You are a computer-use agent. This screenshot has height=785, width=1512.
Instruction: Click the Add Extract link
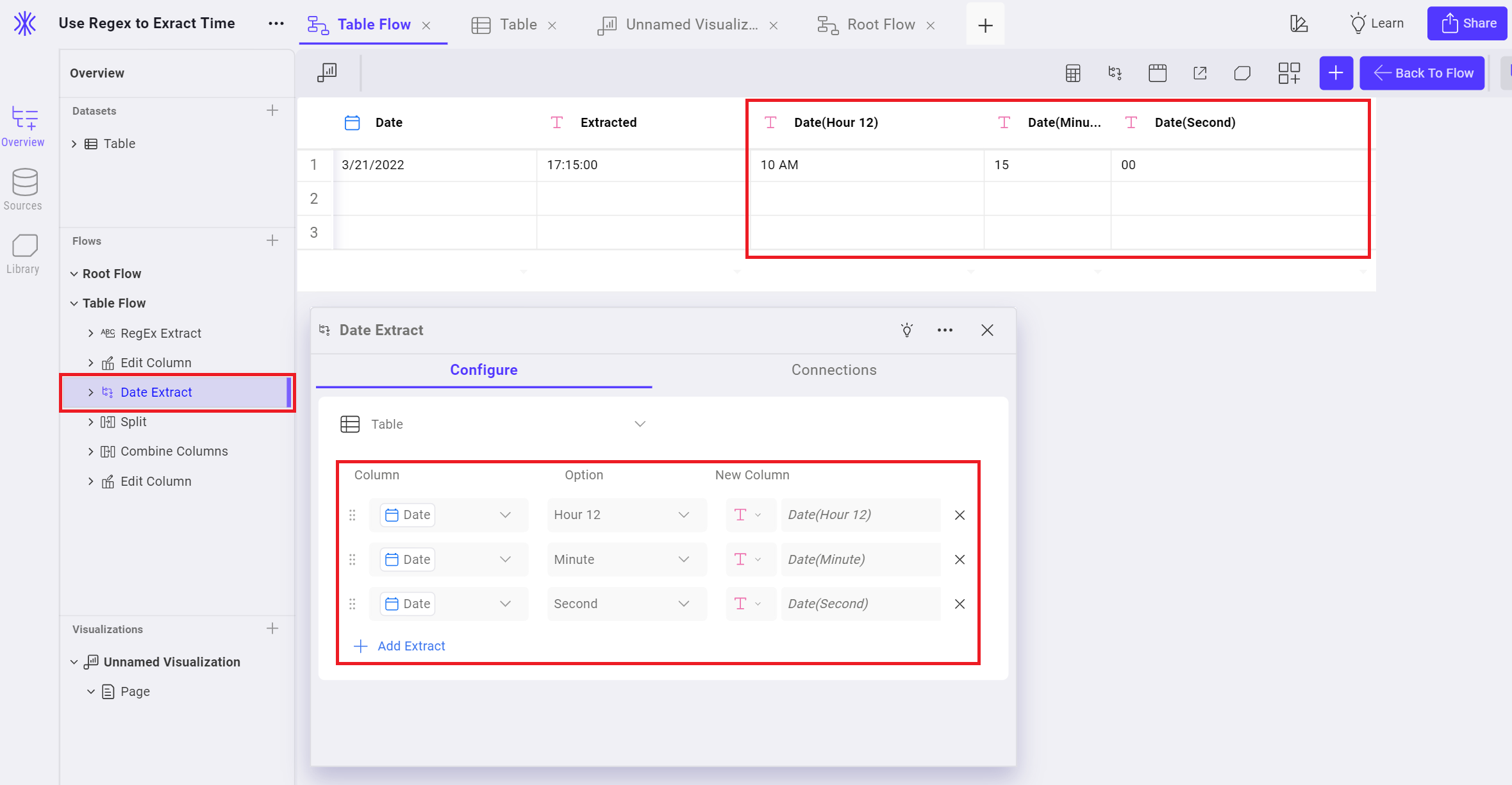tap(399, 646)
